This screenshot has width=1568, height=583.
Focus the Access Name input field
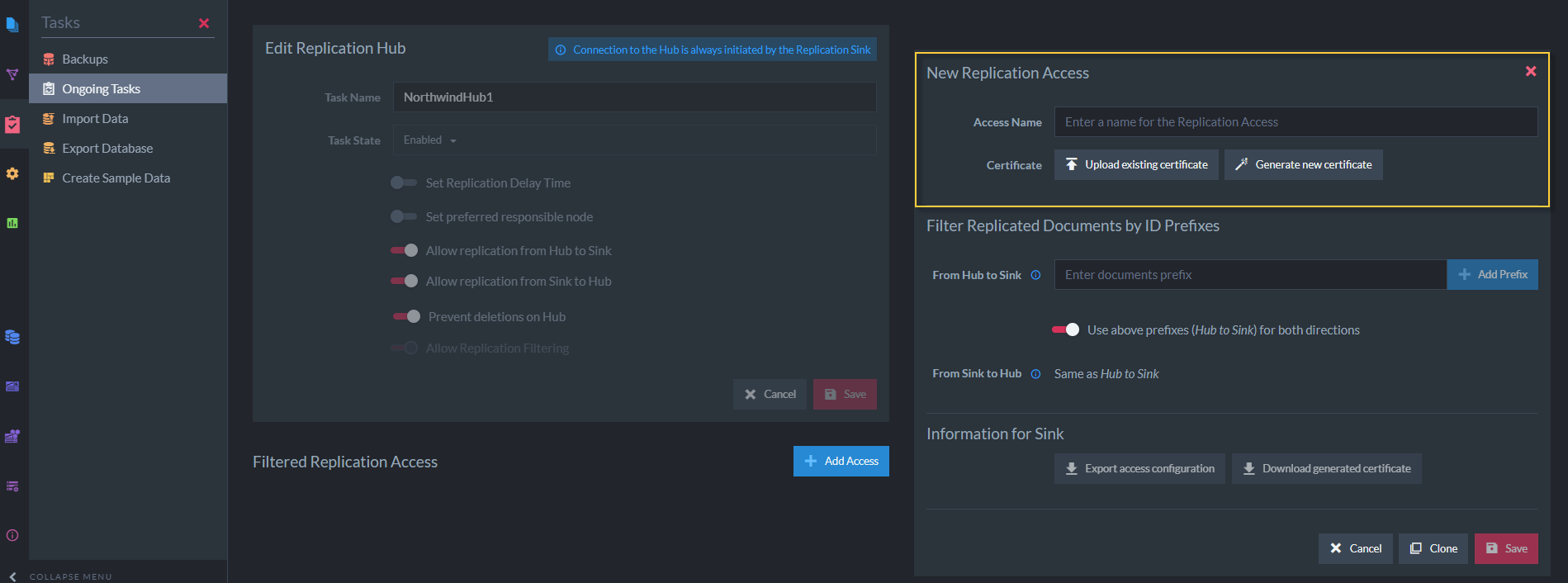pyautogui.click(x=1296, y=122)
